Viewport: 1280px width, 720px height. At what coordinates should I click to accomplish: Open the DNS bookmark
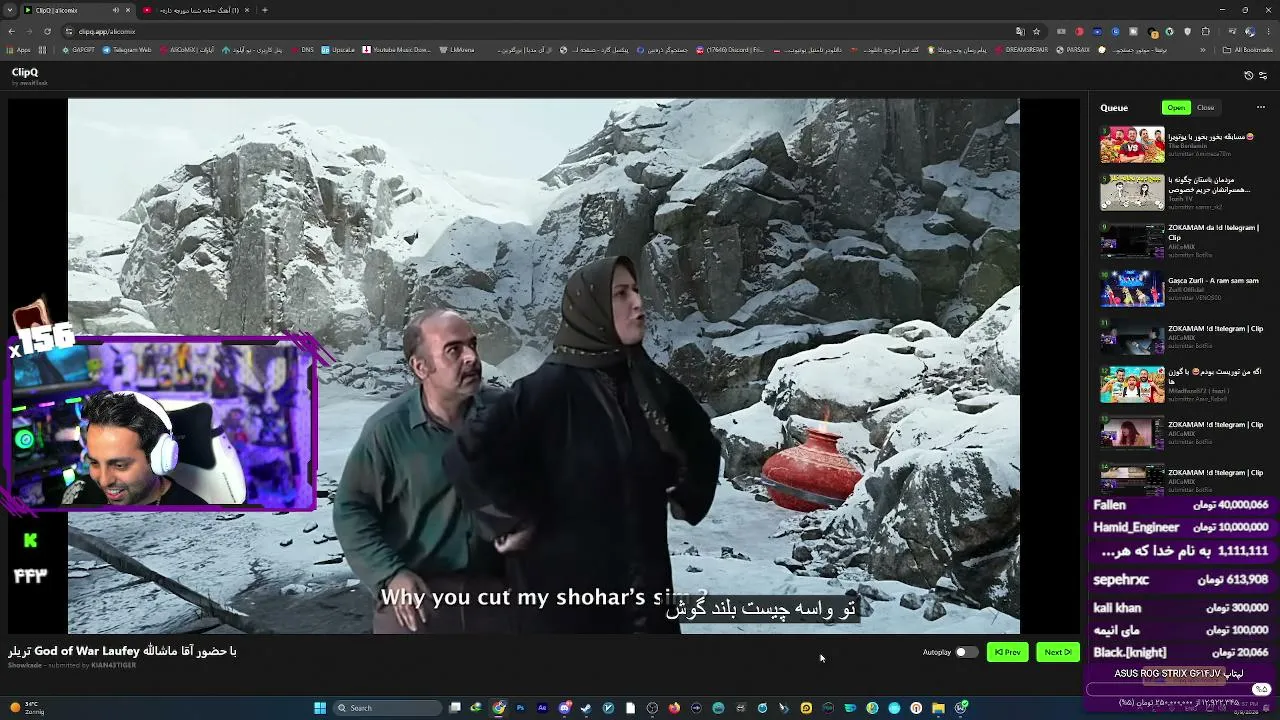(301, 49)
